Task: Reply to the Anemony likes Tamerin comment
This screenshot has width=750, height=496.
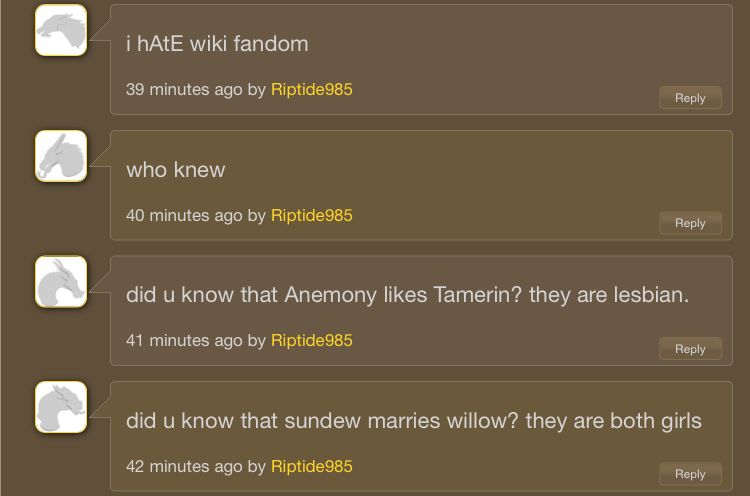Action: coord(690,349)
